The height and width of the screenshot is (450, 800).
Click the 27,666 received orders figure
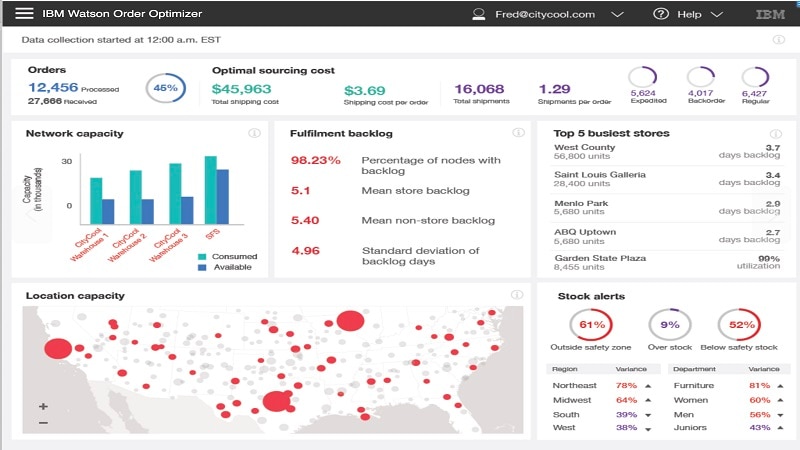(x=45, y=101)
